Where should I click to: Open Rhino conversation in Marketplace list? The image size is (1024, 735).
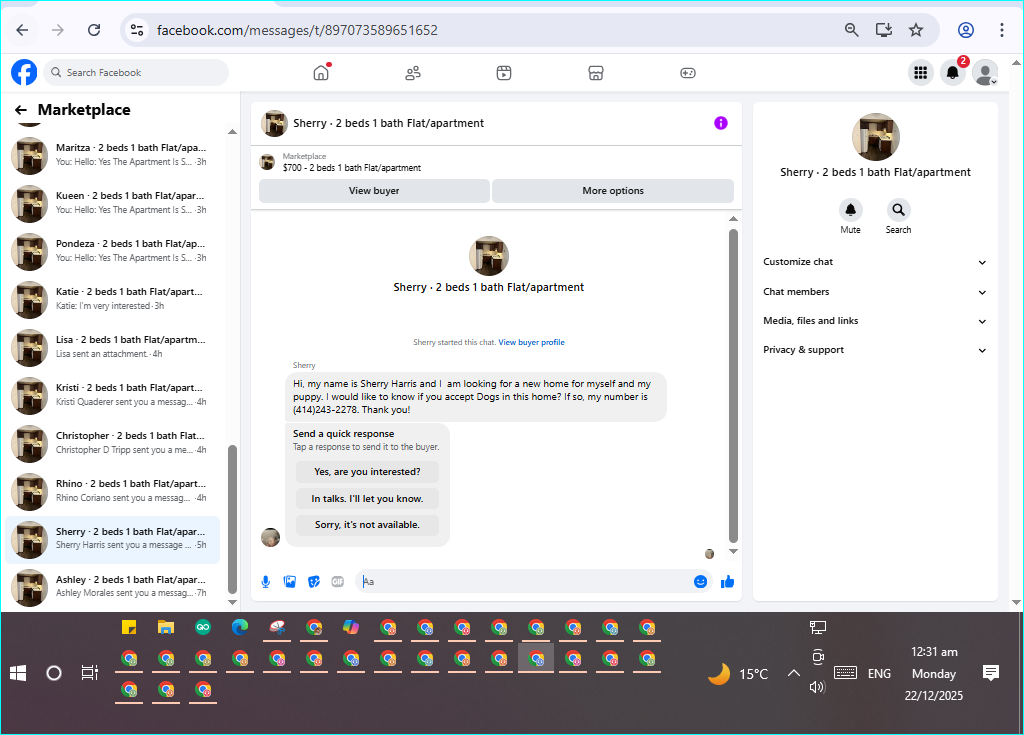[x=112, y=491]
